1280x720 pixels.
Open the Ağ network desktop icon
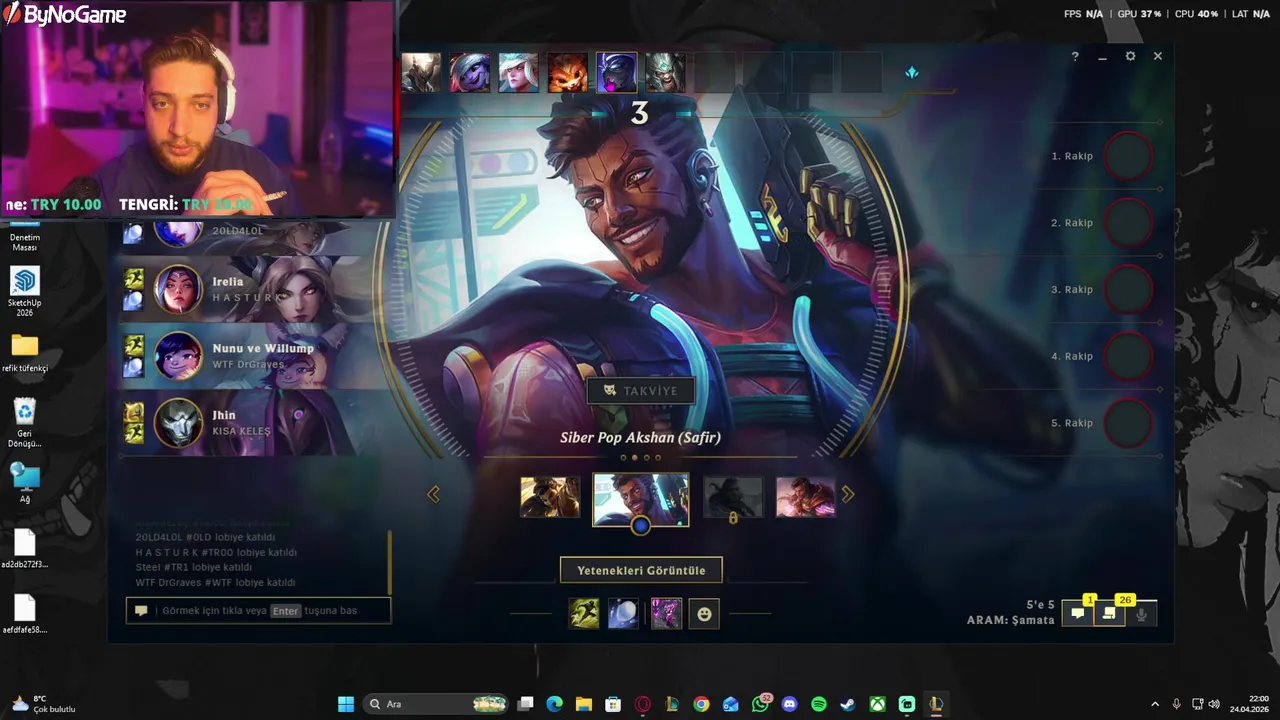click(25, 483)
